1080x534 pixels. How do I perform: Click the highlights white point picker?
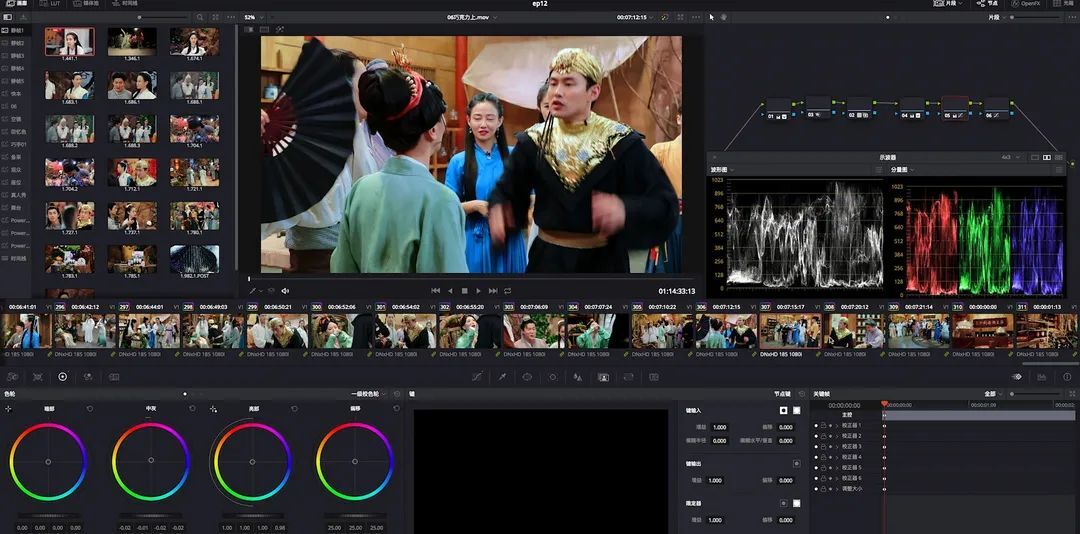click(x=213, y=409)
